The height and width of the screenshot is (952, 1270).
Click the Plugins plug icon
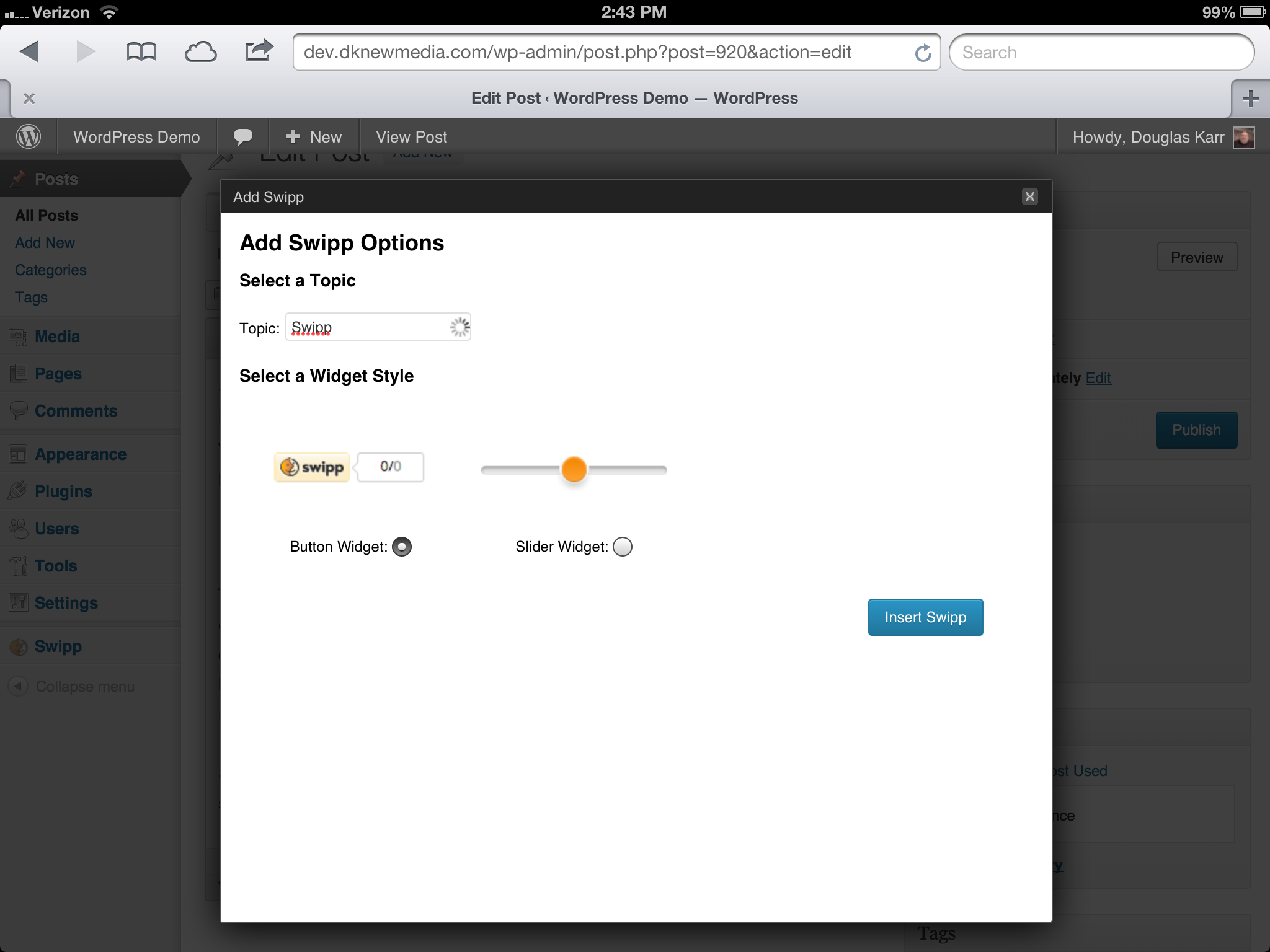19,491
